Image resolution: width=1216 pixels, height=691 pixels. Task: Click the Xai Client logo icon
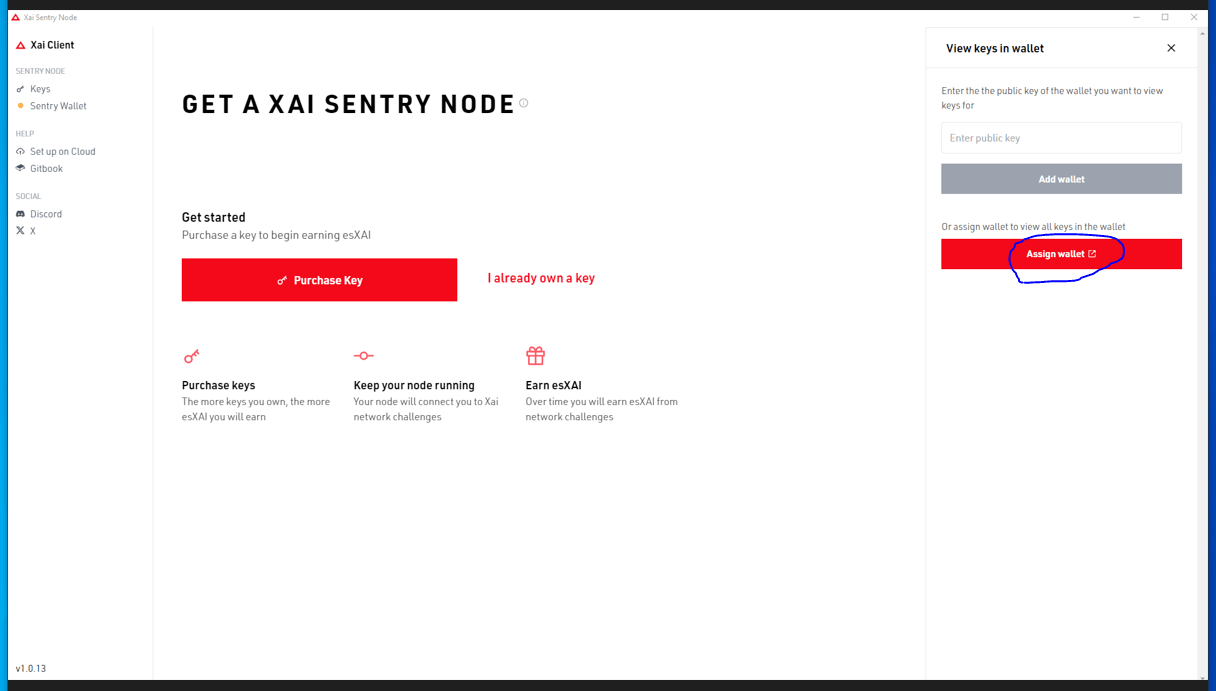click(20, 45)
